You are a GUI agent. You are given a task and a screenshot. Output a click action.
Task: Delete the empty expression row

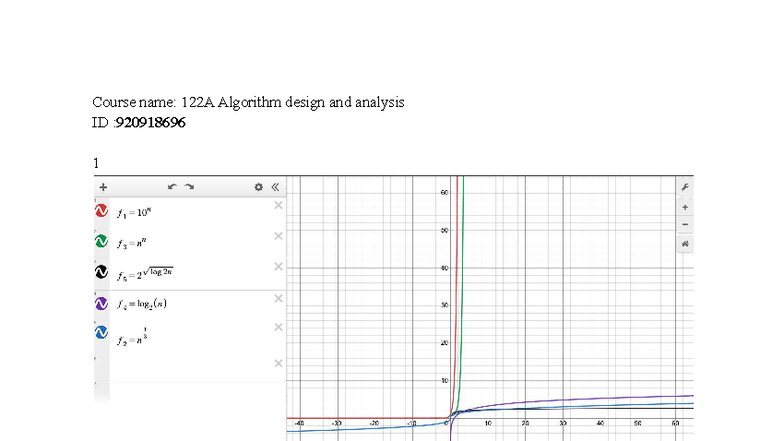pos(278,364)
